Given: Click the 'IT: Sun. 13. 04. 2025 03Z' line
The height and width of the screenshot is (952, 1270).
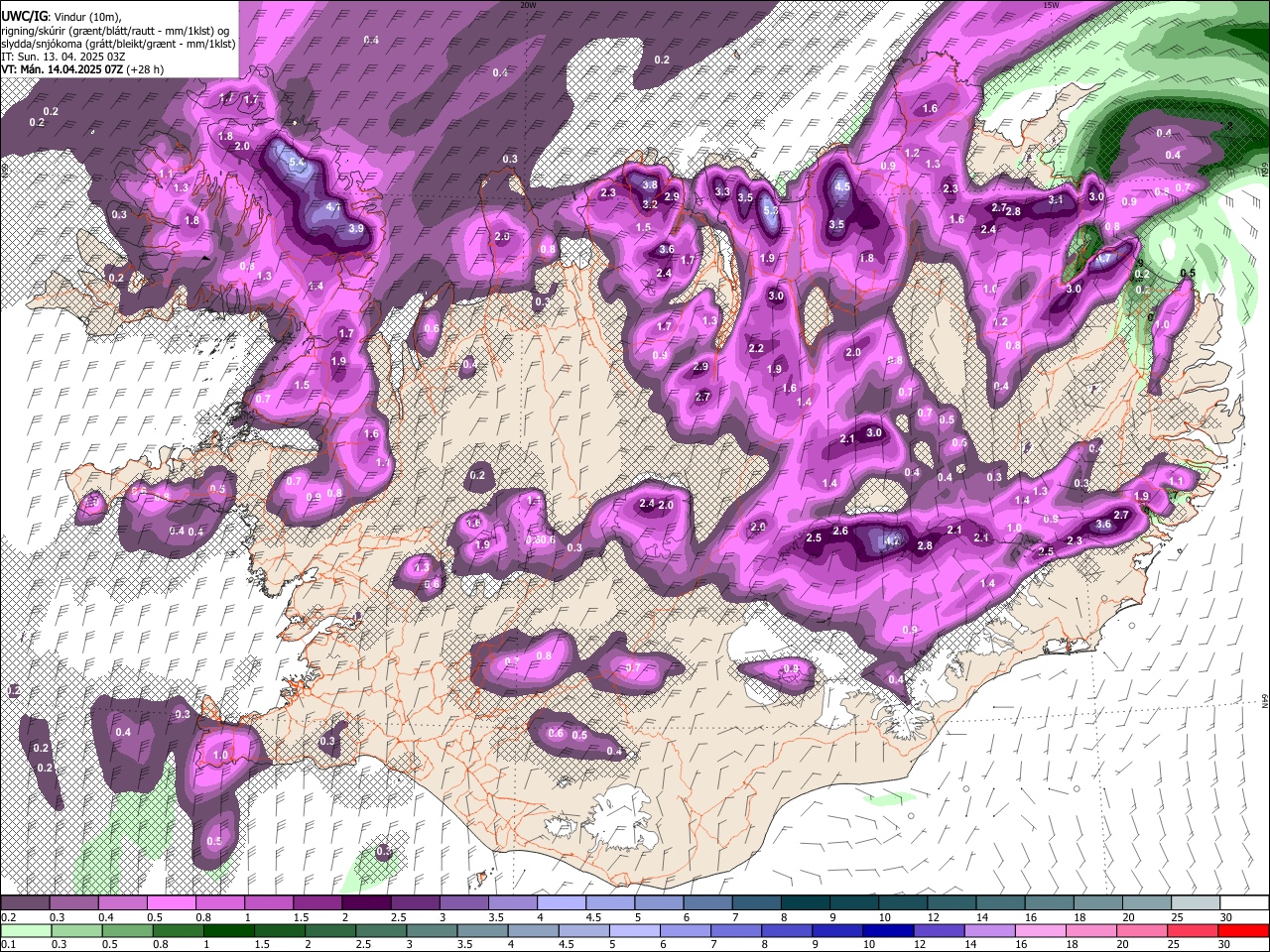Looking at the screenshot, I should [63, 57].
